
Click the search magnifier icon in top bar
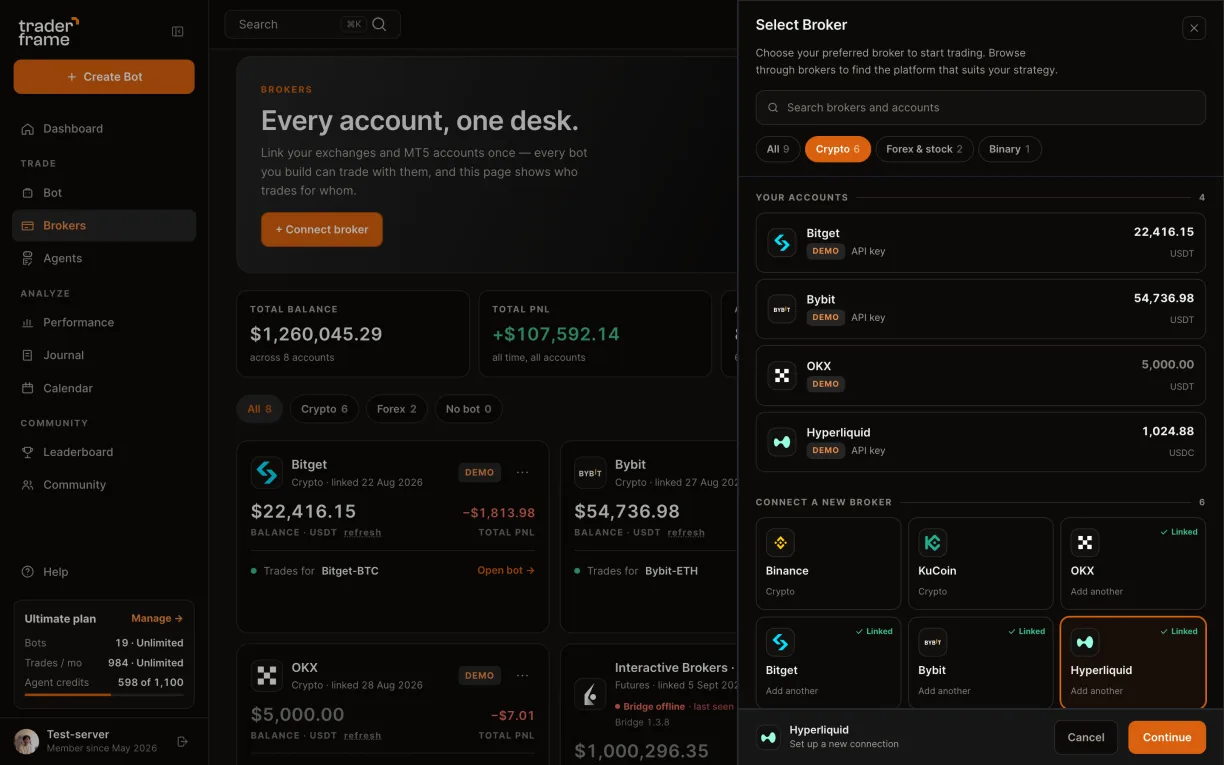(379, 24)
